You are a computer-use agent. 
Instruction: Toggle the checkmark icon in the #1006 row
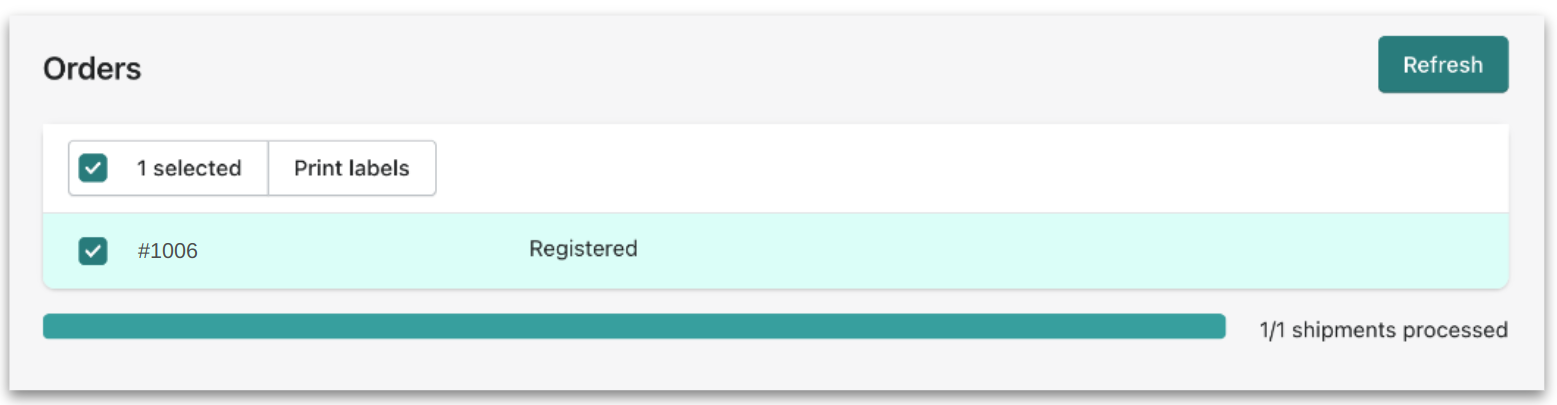tap(93, 251)
